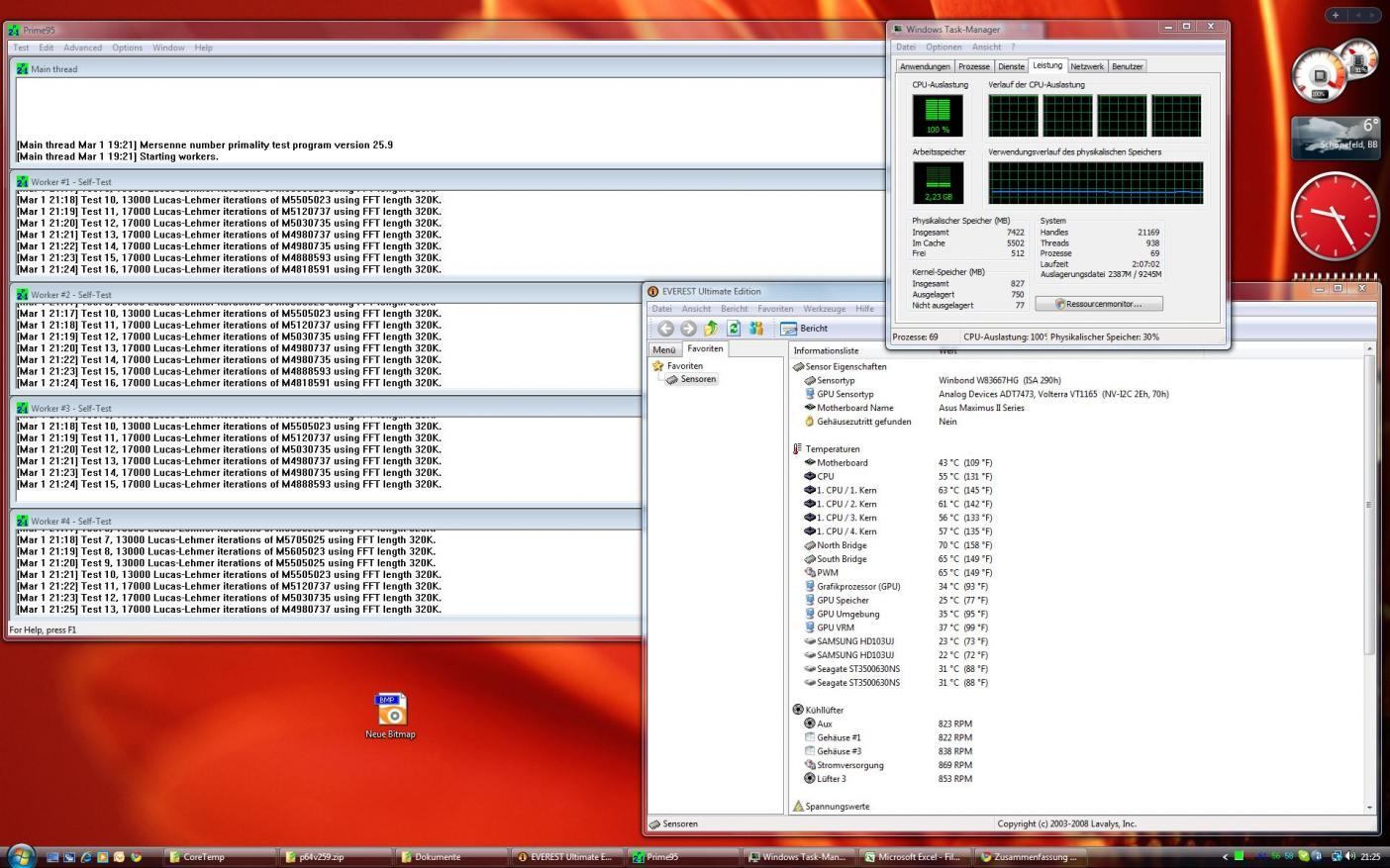Click the red clock gadget

point(1335,216)
